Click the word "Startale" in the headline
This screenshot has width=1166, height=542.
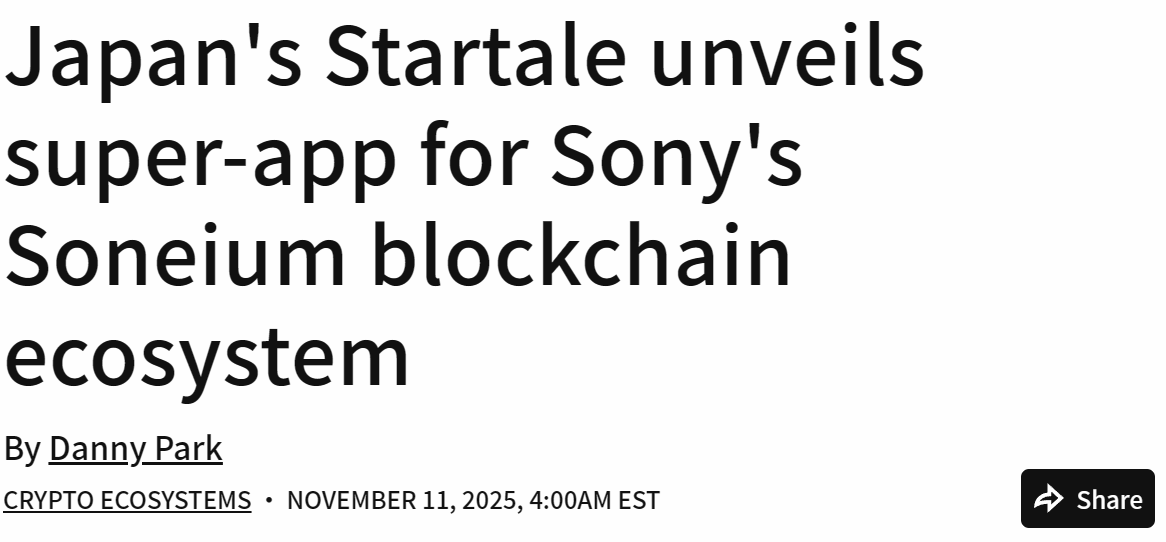point(476,58)
